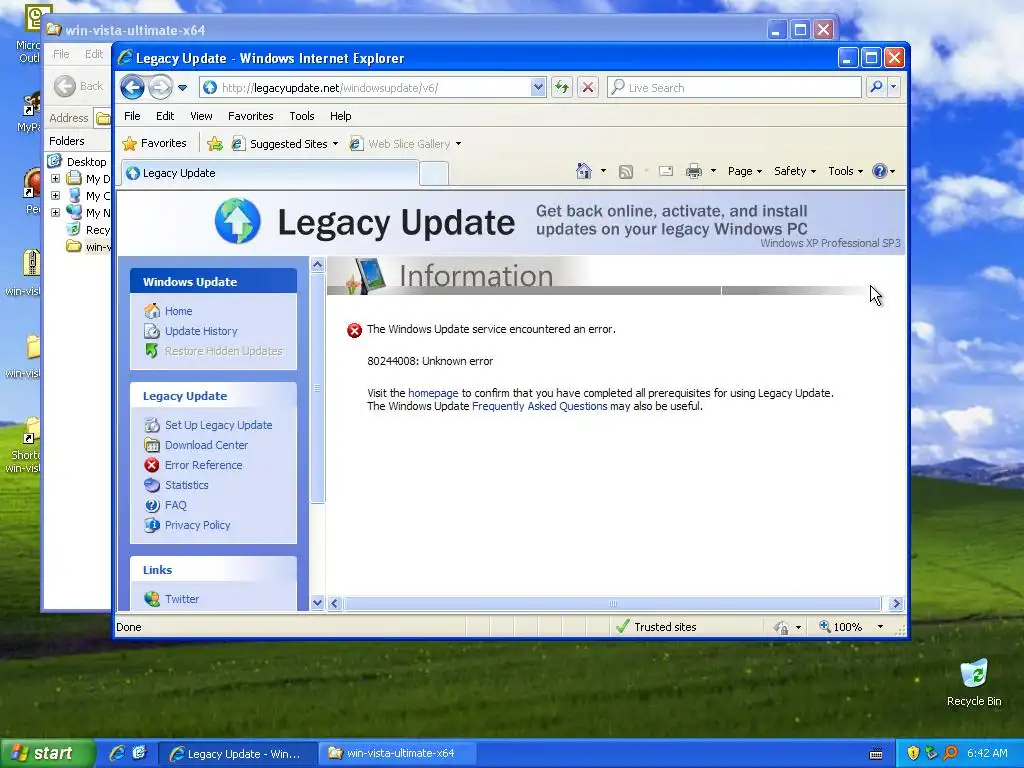Click the Home icon in command bar
1024x768 pixels.
tap(584, 171)
